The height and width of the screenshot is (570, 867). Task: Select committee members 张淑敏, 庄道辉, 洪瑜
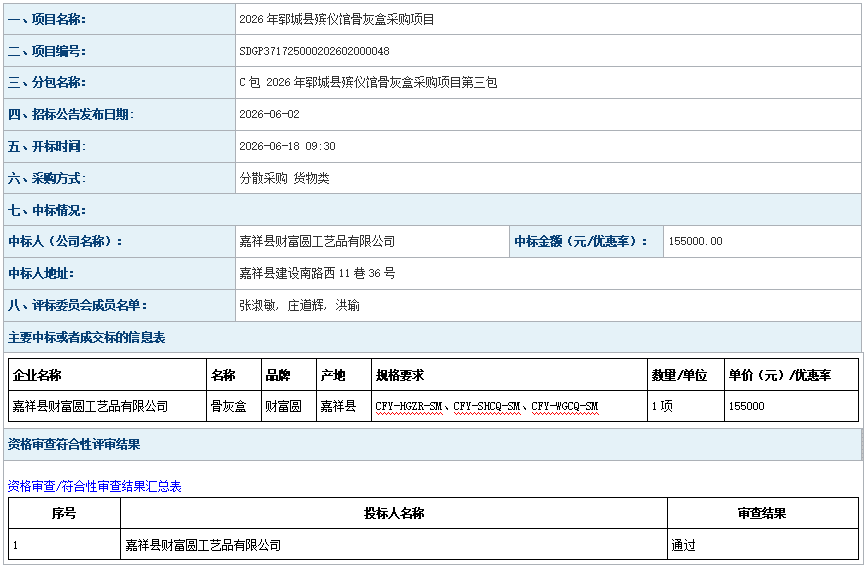(299, 305)
